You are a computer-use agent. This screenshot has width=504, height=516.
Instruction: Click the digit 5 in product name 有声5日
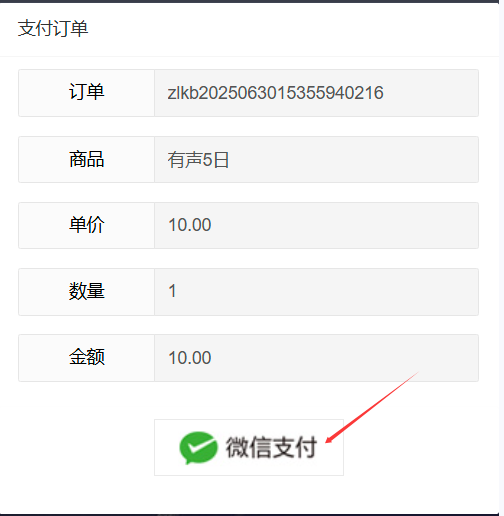coord(207,160)
